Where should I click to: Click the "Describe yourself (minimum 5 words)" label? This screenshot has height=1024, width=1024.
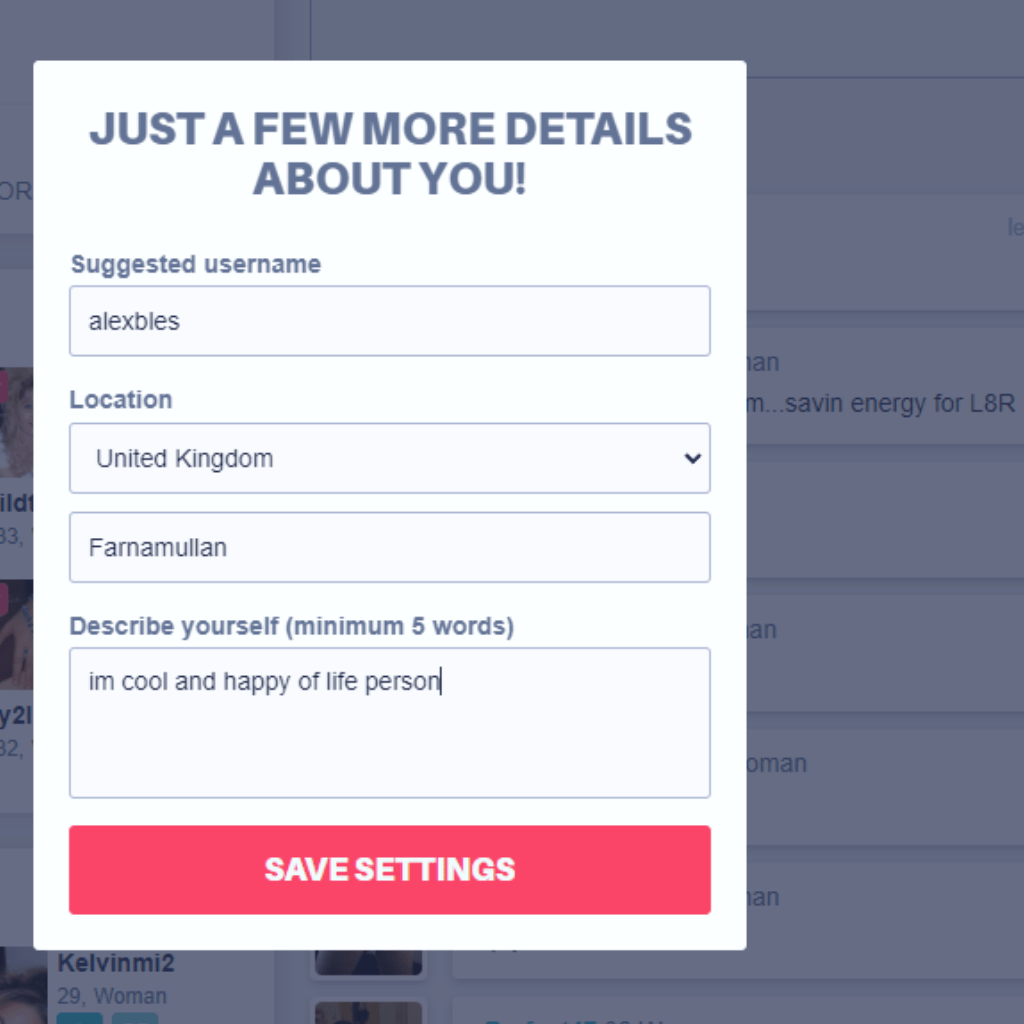click(291, 627)
